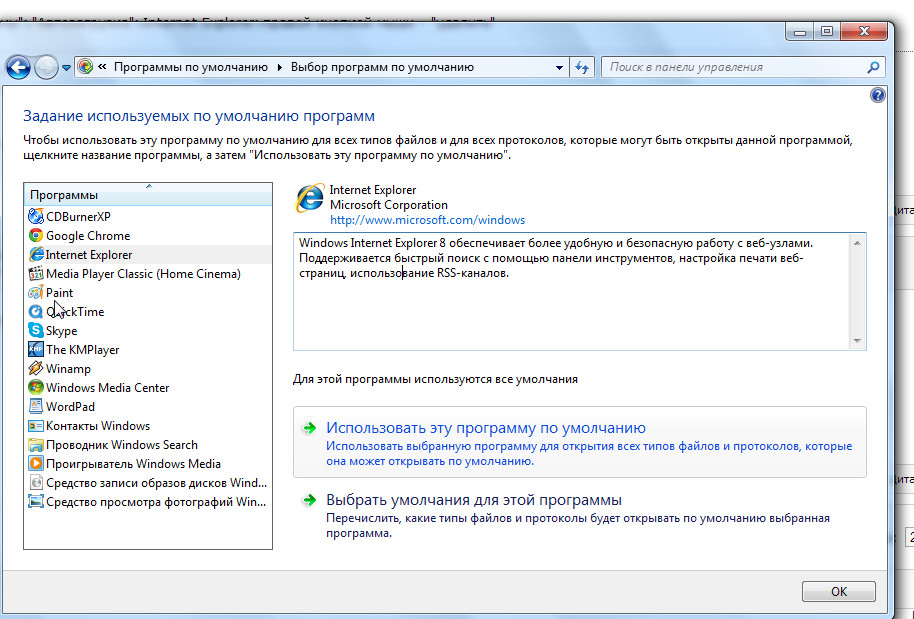914x619 pixels.
Task: Click the QuickTime icon in list
Action: click(x=36, y=312)
